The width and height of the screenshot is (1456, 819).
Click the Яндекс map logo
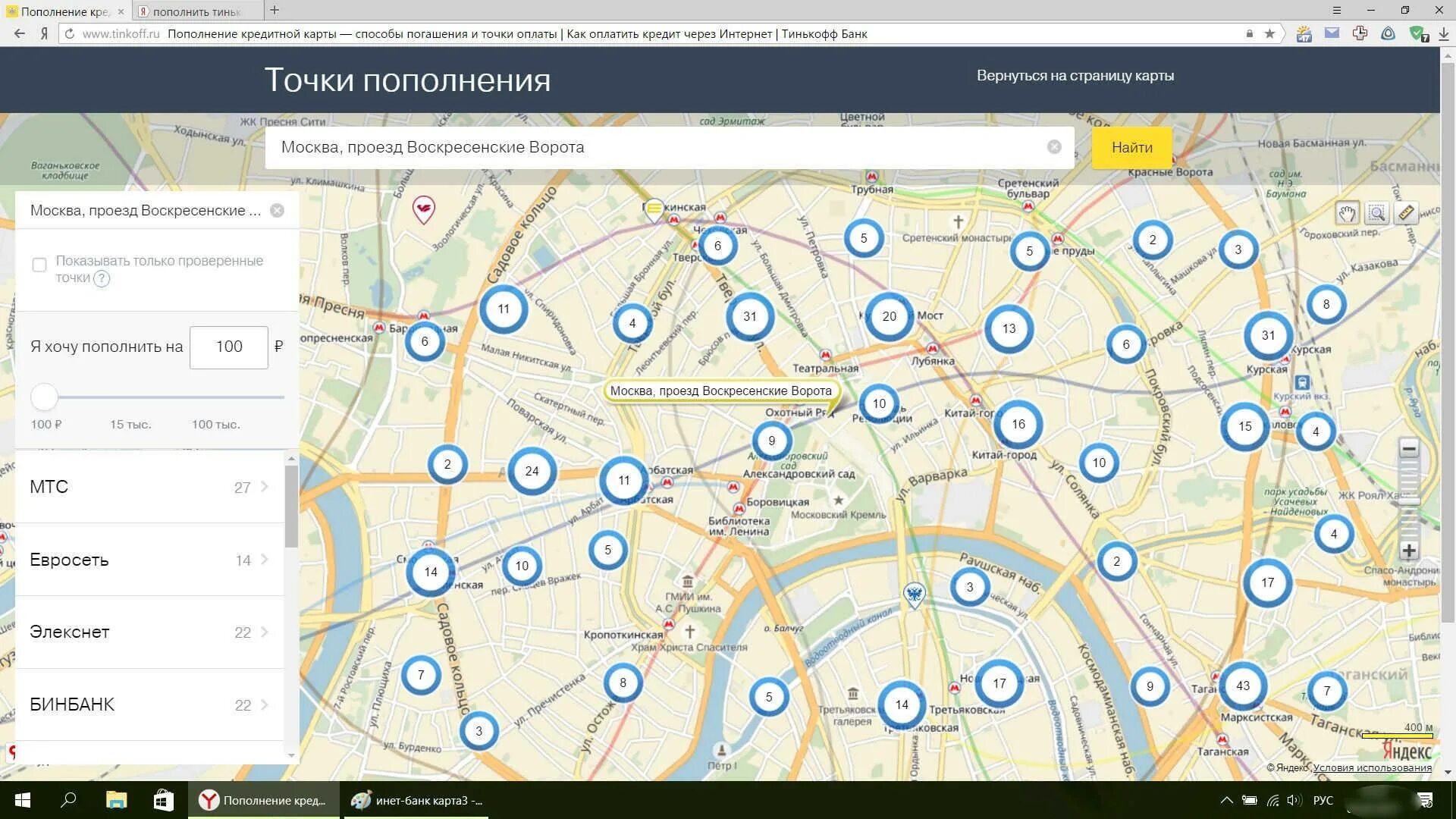[1407, 751]
